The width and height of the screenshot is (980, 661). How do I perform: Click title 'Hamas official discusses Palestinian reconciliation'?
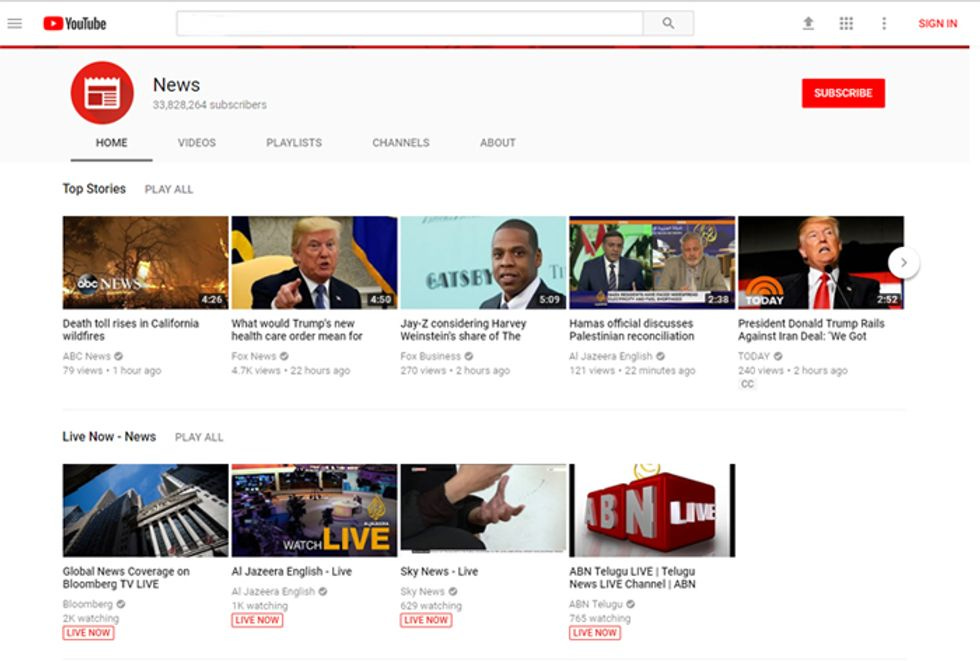(631, 330)
